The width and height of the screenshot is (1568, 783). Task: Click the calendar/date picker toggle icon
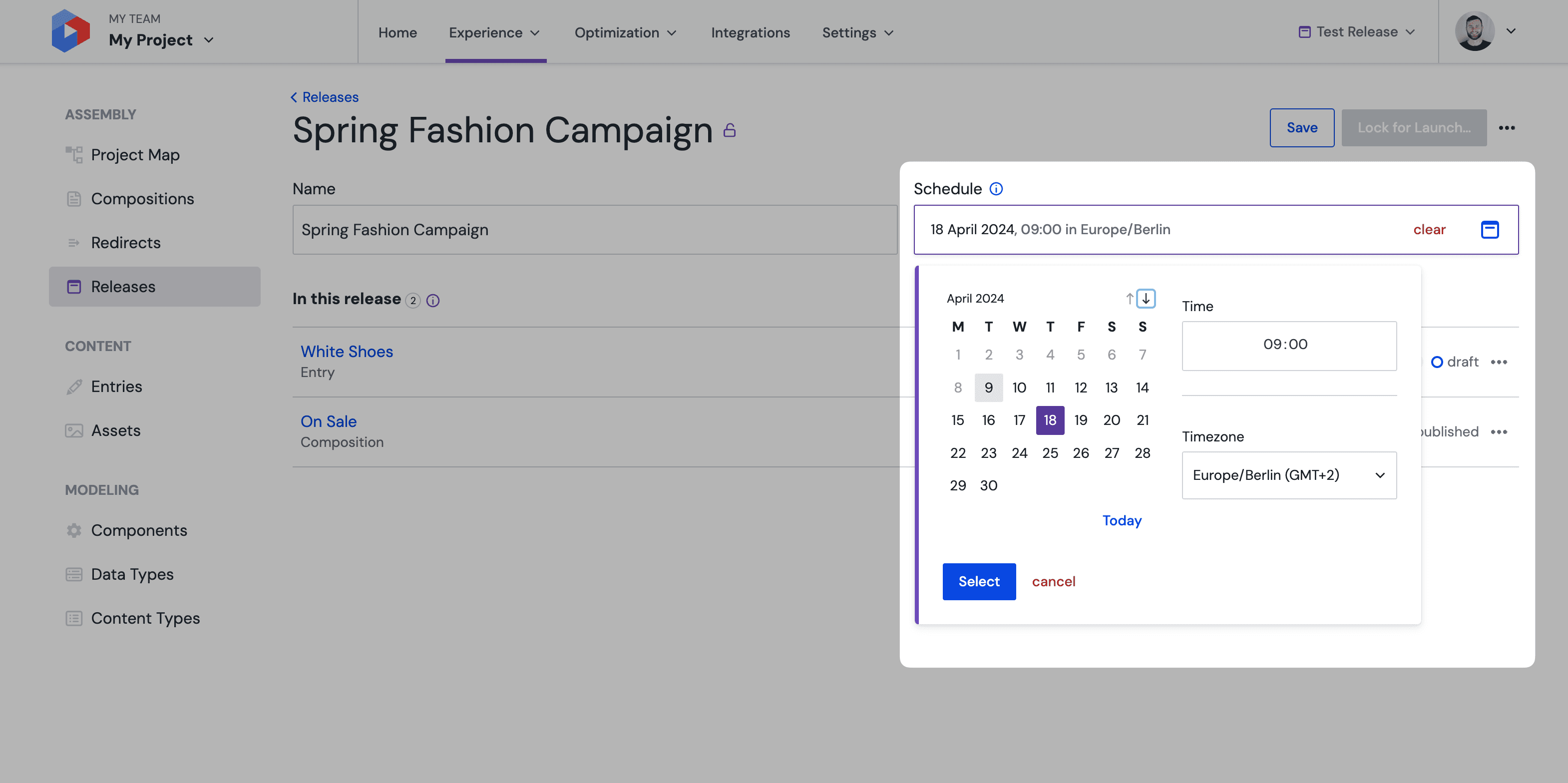pos(1490,229)
